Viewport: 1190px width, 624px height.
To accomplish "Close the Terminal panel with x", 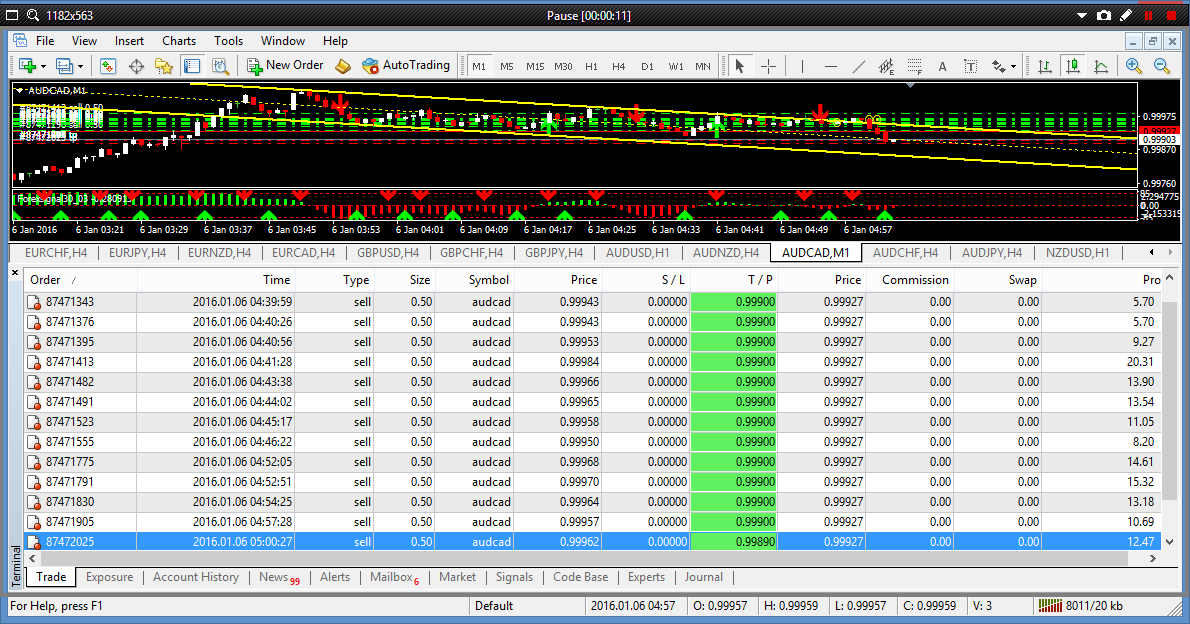I will (x=15, y=272).
